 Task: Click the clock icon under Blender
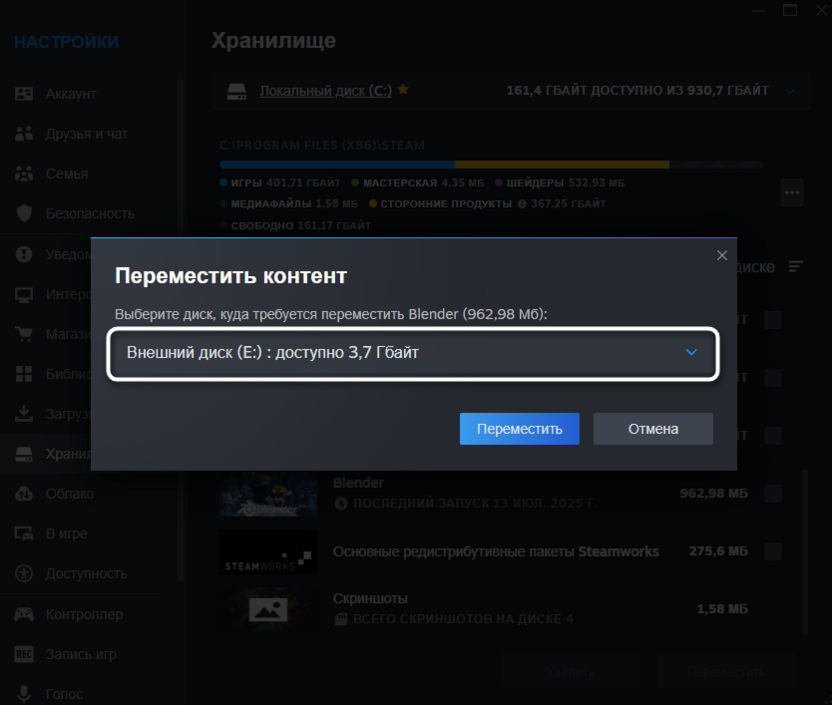341,503
